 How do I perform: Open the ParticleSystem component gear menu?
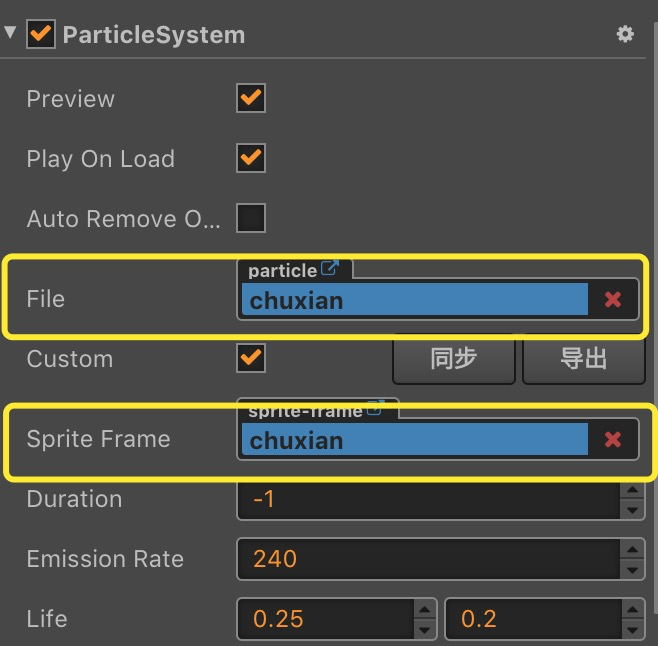(625, 34)
